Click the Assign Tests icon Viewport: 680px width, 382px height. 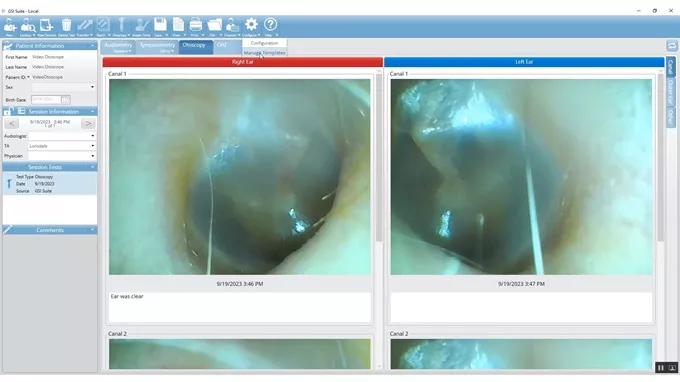tap(141, 25)
